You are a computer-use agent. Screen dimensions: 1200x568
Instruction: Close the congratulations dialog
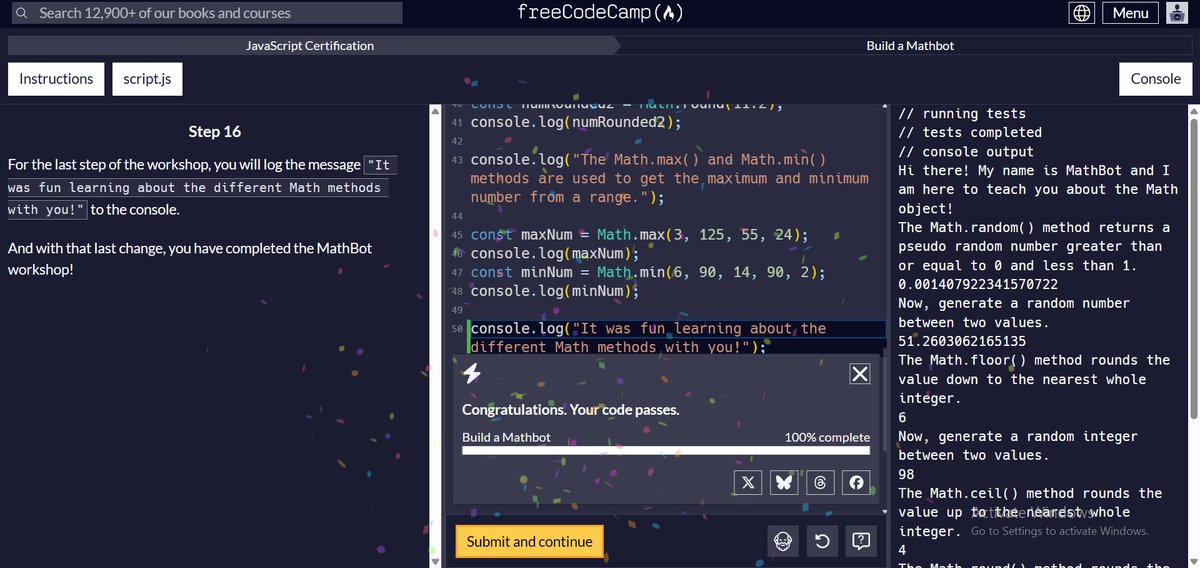coord(859,374)
